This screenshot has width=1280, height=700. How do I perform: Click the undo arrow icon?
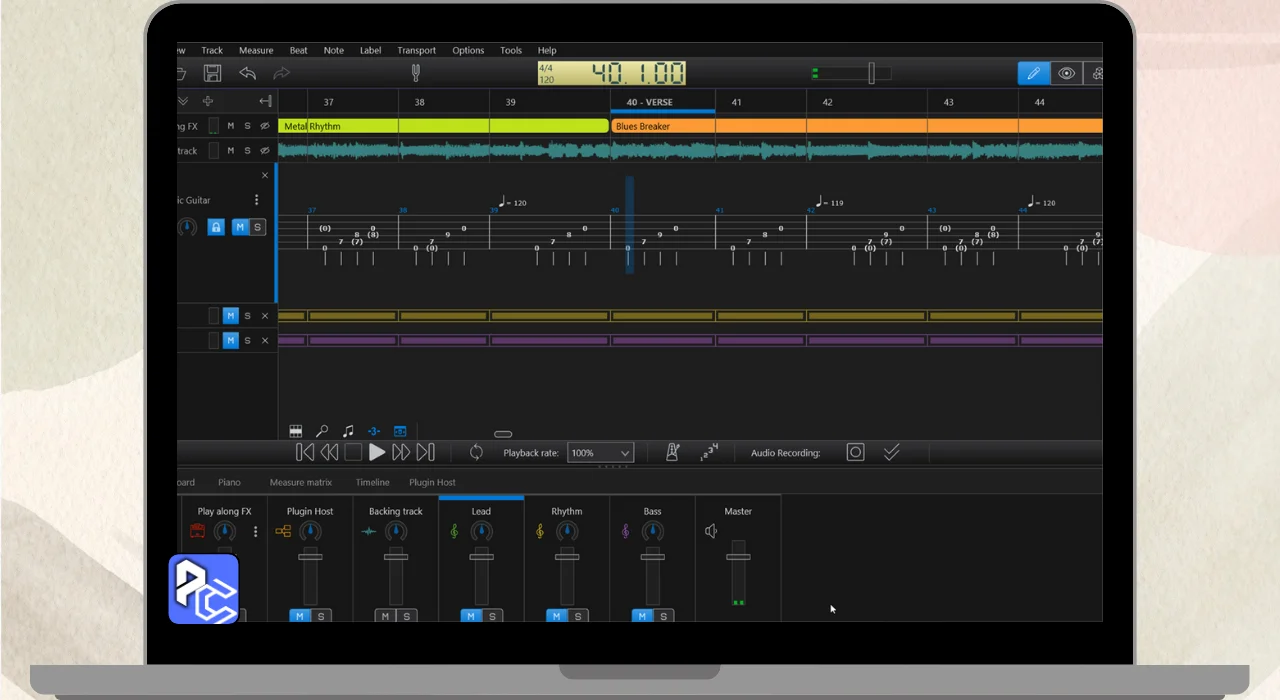(x=247, y=73)
